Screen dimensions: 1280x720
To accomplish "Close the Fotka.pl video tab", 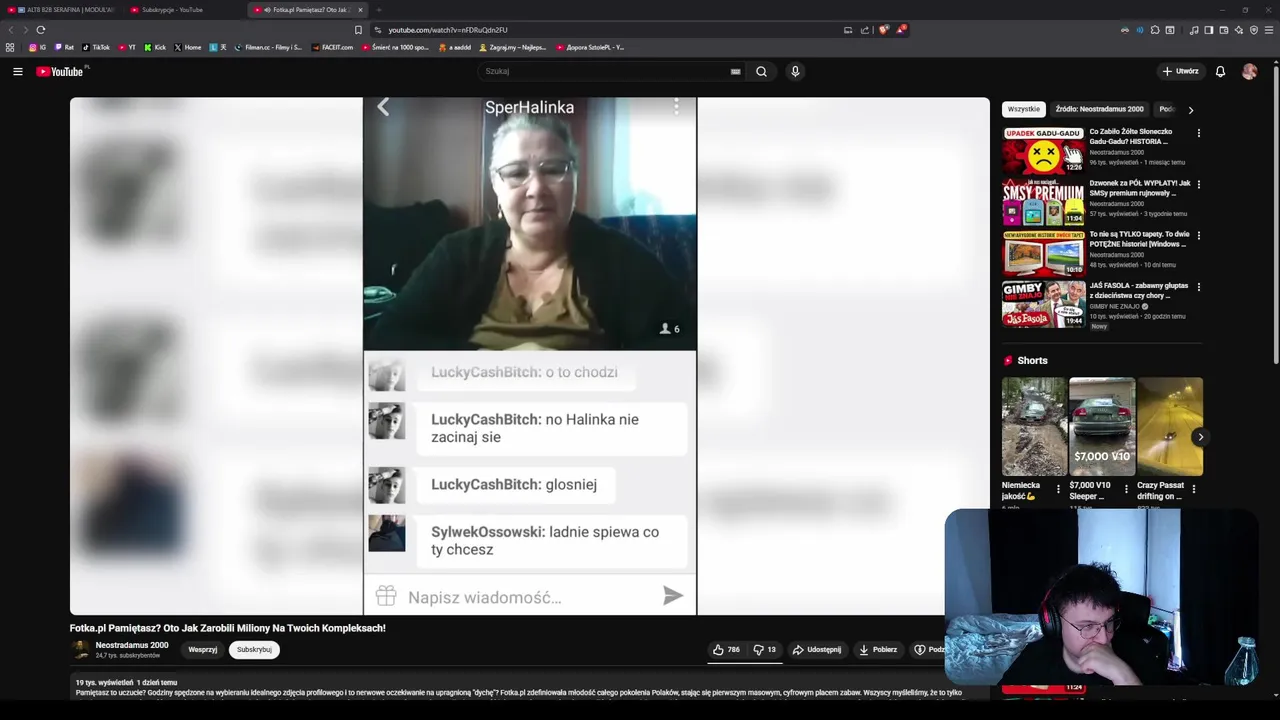I will coord(360,10).
